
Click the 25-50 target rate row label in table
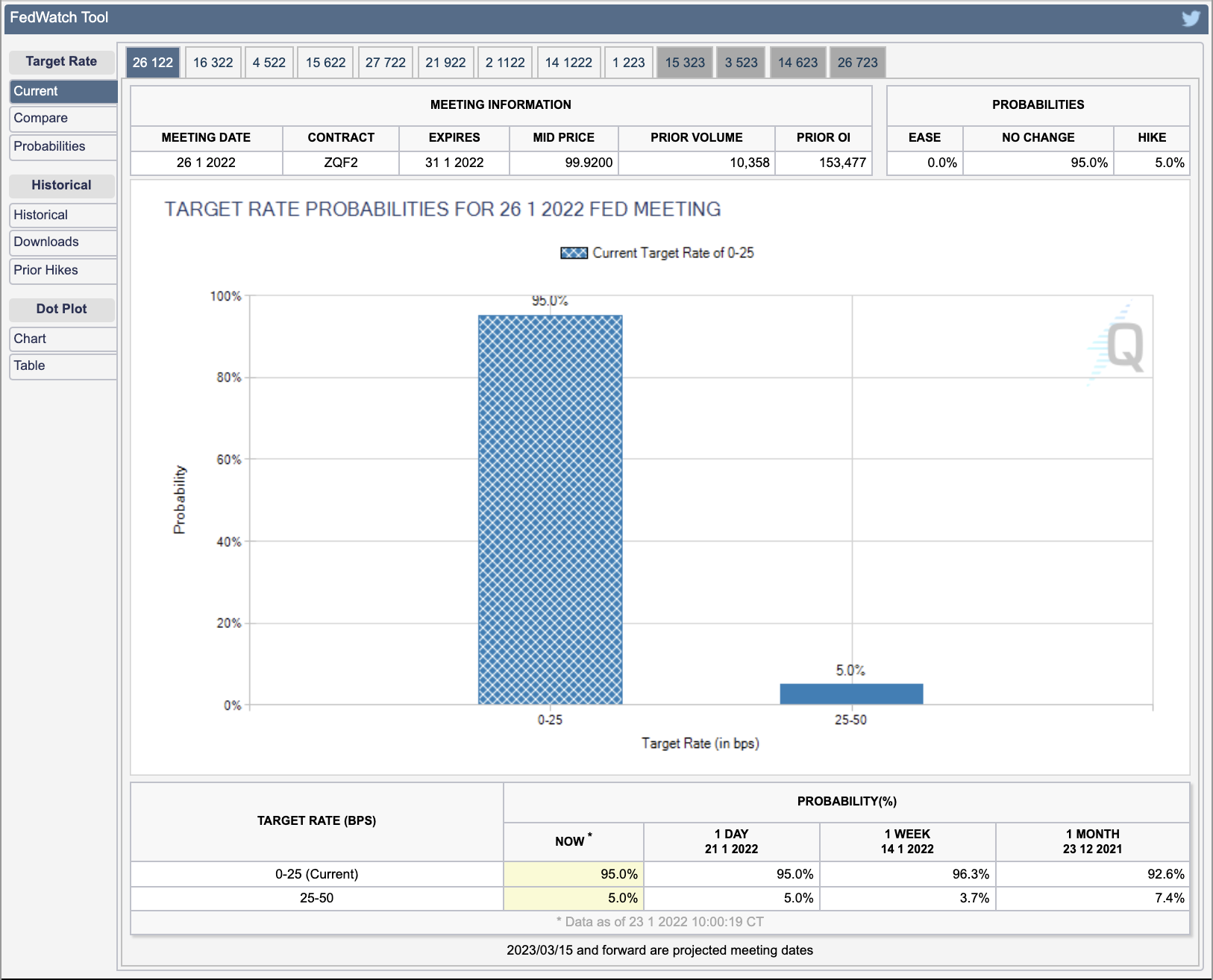[x=317, y=898]
